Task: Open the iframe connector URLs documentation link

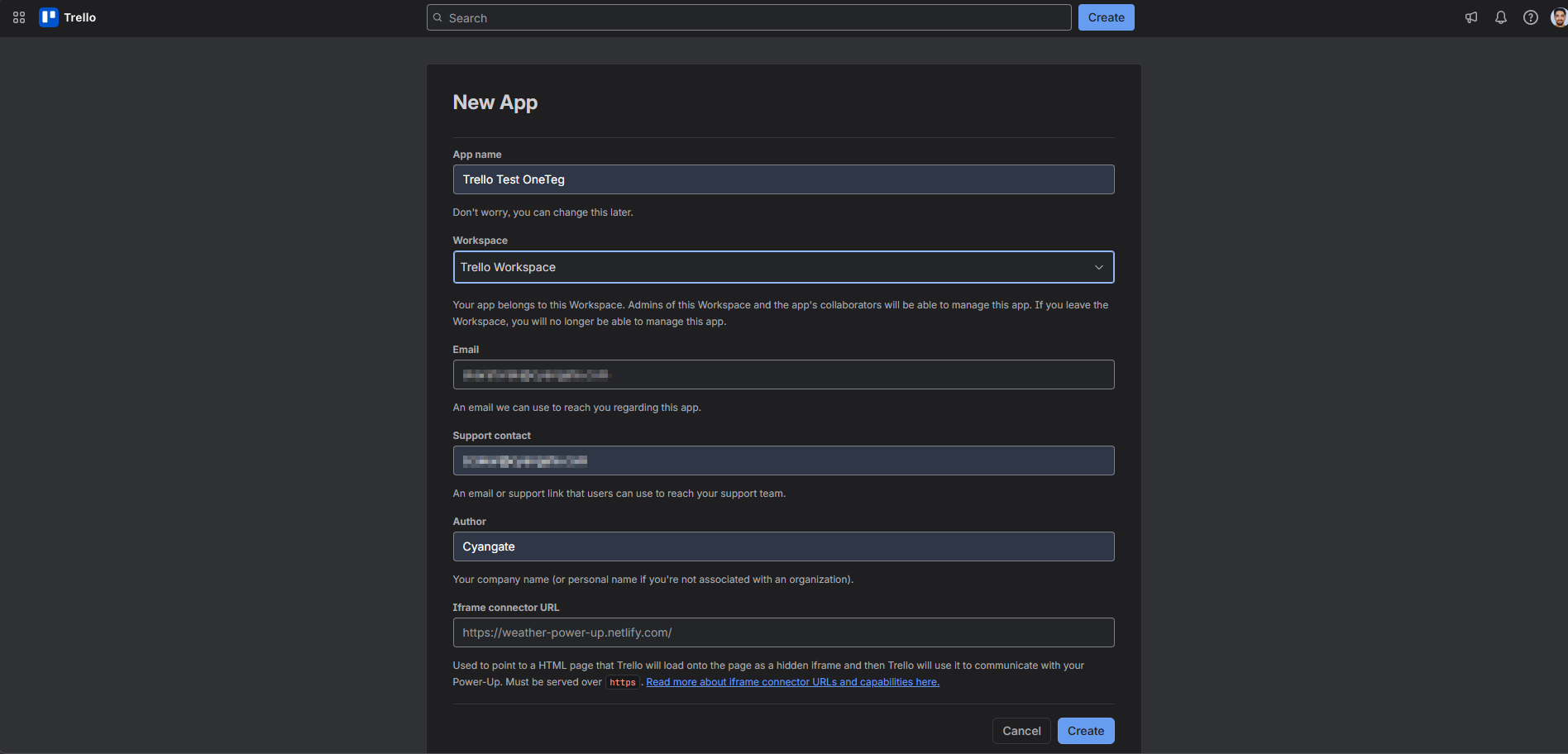Action: click(792, 682)
